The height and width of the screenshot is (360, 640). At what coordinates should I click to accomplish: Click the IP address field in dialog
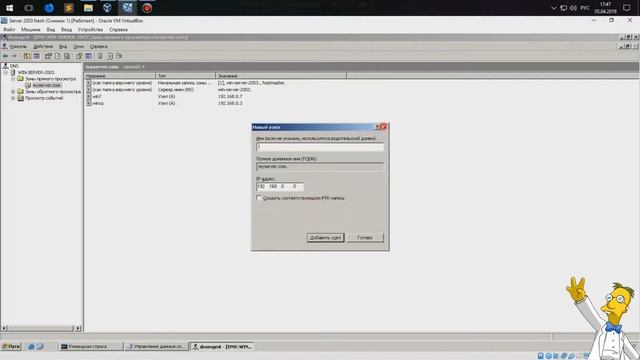pos(280,187)
